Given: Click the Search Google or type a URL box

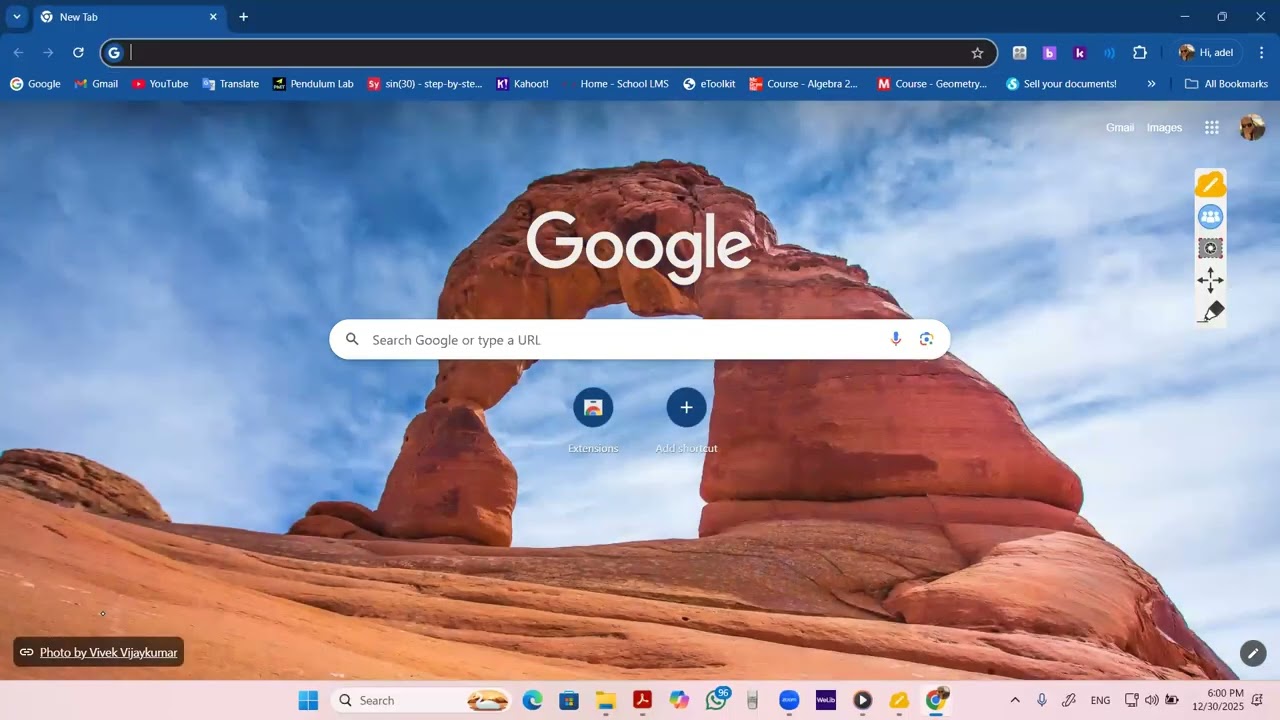Looking at the screenshot, I should click(x=640, y=339).
